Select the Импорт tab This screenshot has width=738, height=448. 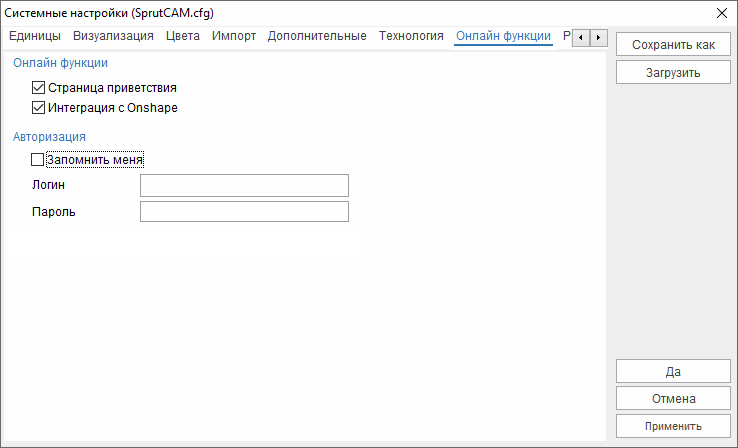[234, 36]
